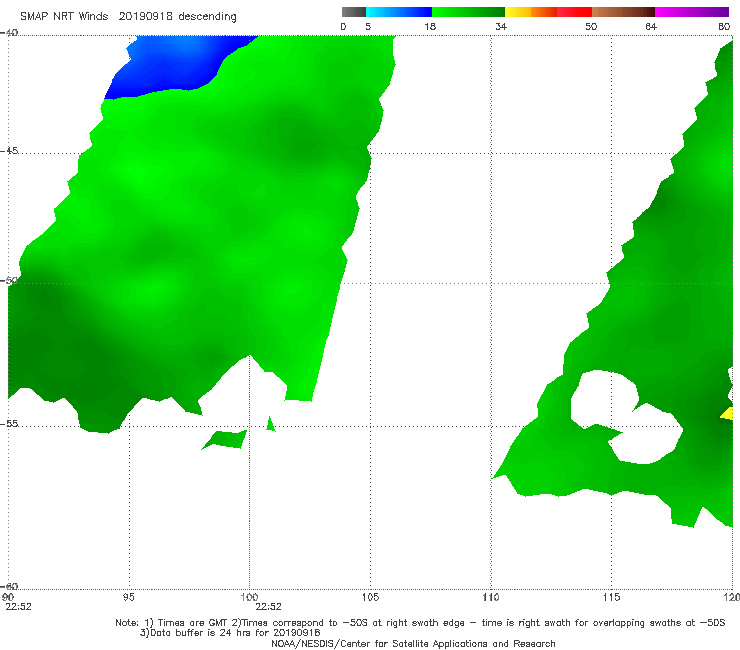Click the title text 'SMAP NRT Winds'

[64, 17]
